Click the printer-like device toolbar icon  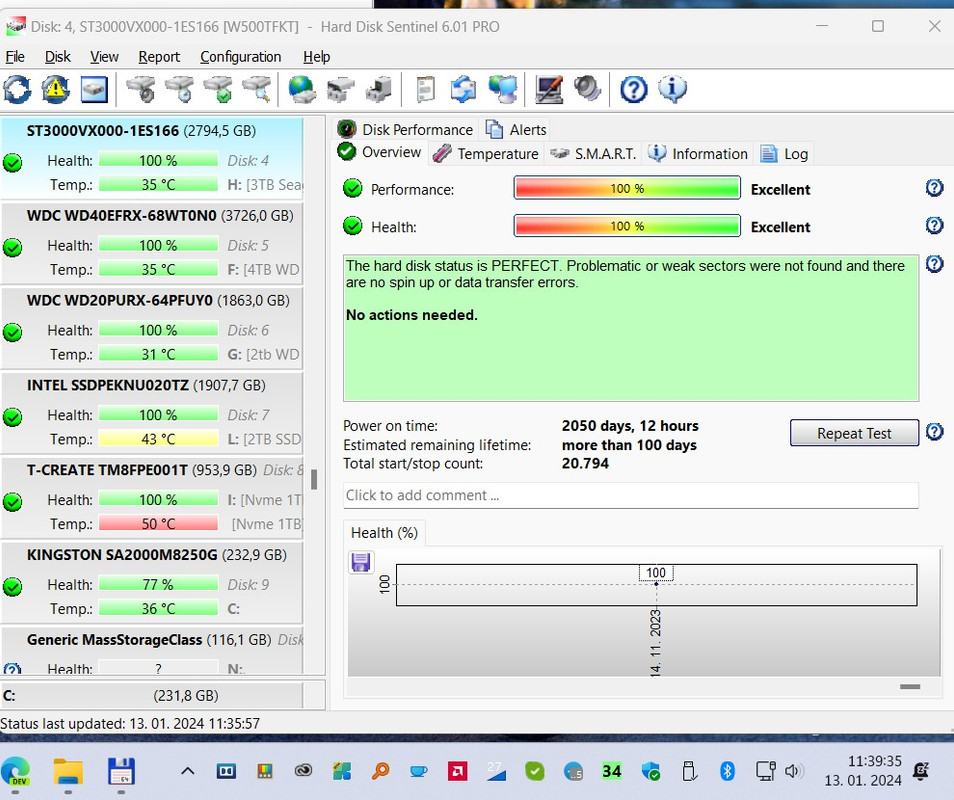[x=341, y=89]
